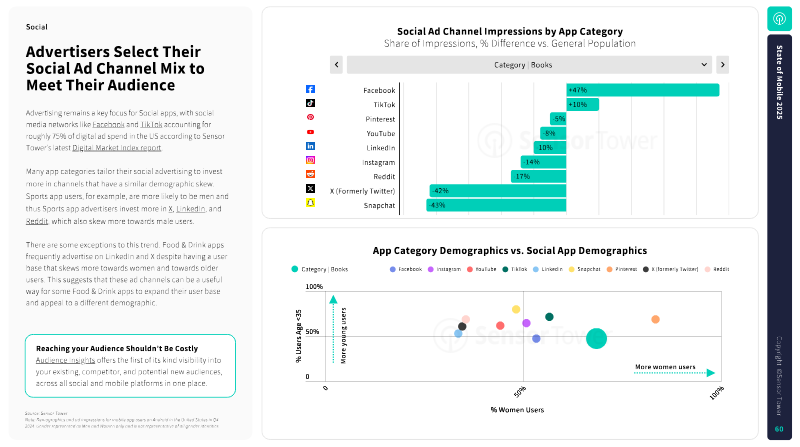
Task: Click the Pinterest logo icon
Action: click(310, 117)
